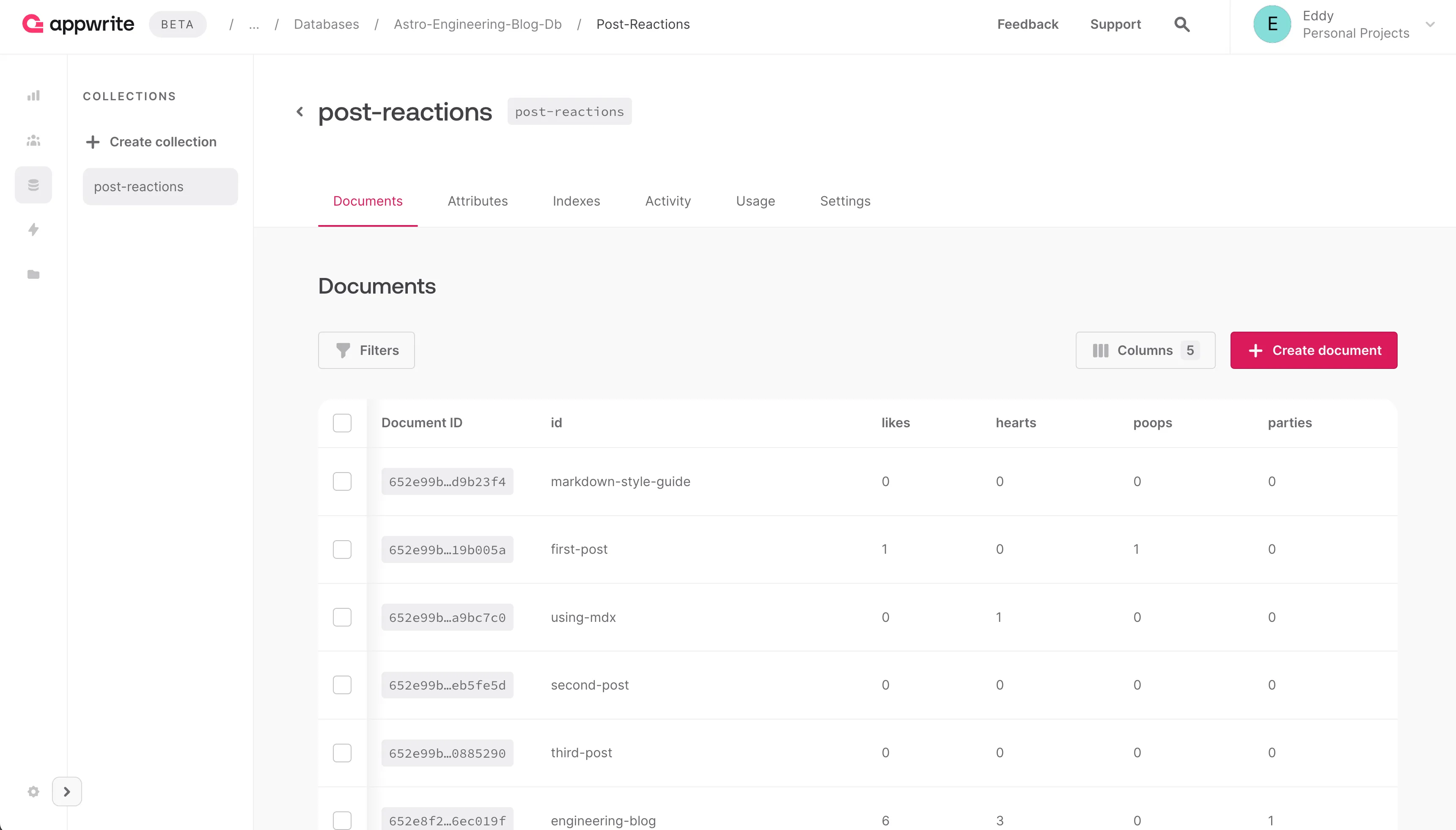Open project Settings gear icon
The width and height of the screenshot is (1456, 830).
(x=33, y=791)
